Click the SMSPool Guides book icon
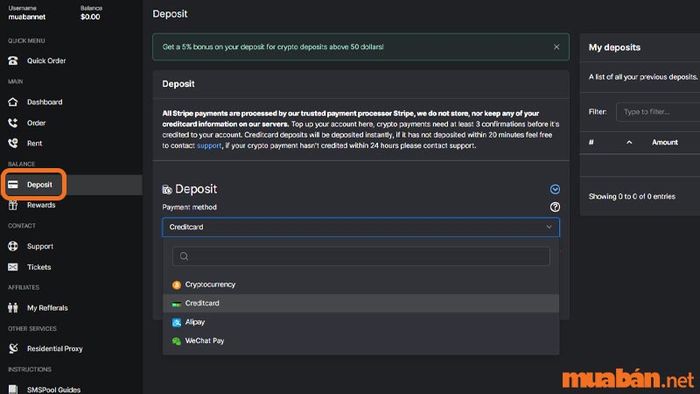This screenshot has height=394, width=700. 13,389
